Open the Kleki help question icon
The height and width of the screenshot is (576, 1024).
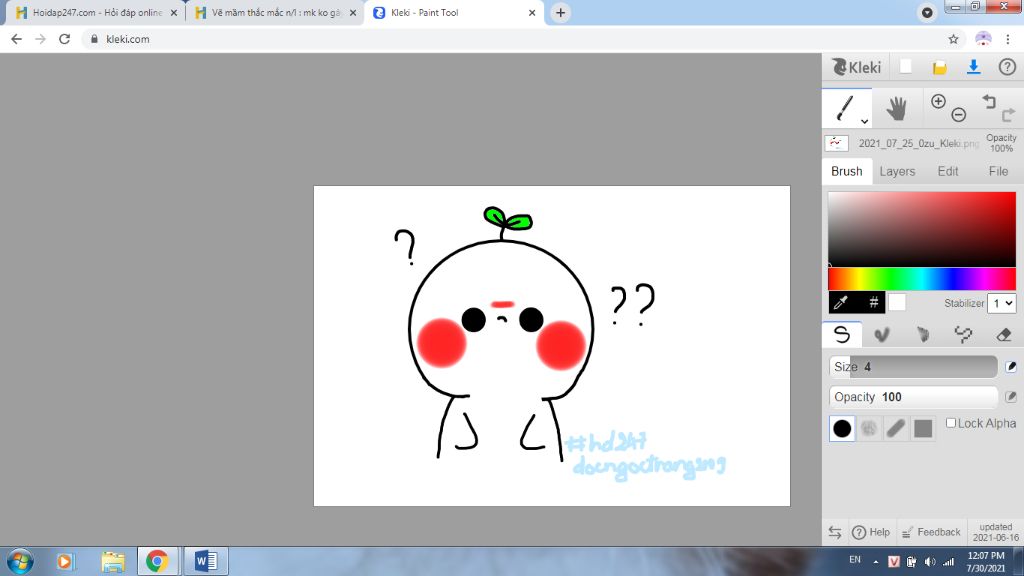[x=1007, y=67]
